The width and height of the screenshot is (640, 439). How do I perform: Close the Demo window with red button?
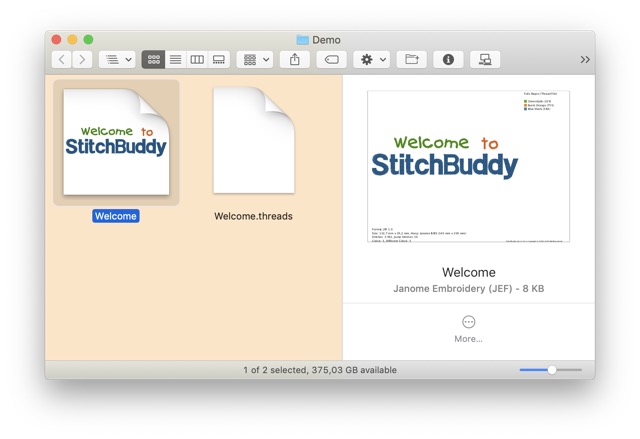[x=56, y=40]
